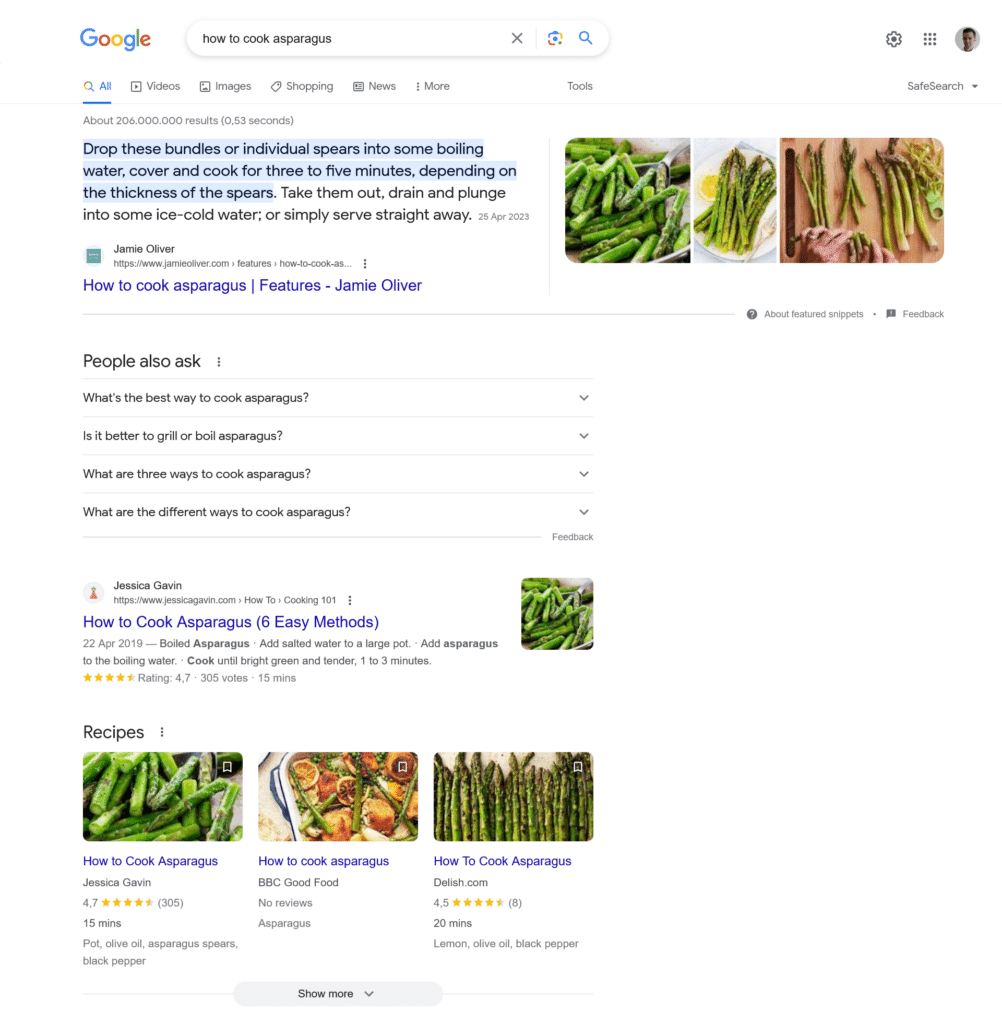This screenshot has height=1024, width=1002.
Task: Click the current user profile picture
Action: (966, 39)
